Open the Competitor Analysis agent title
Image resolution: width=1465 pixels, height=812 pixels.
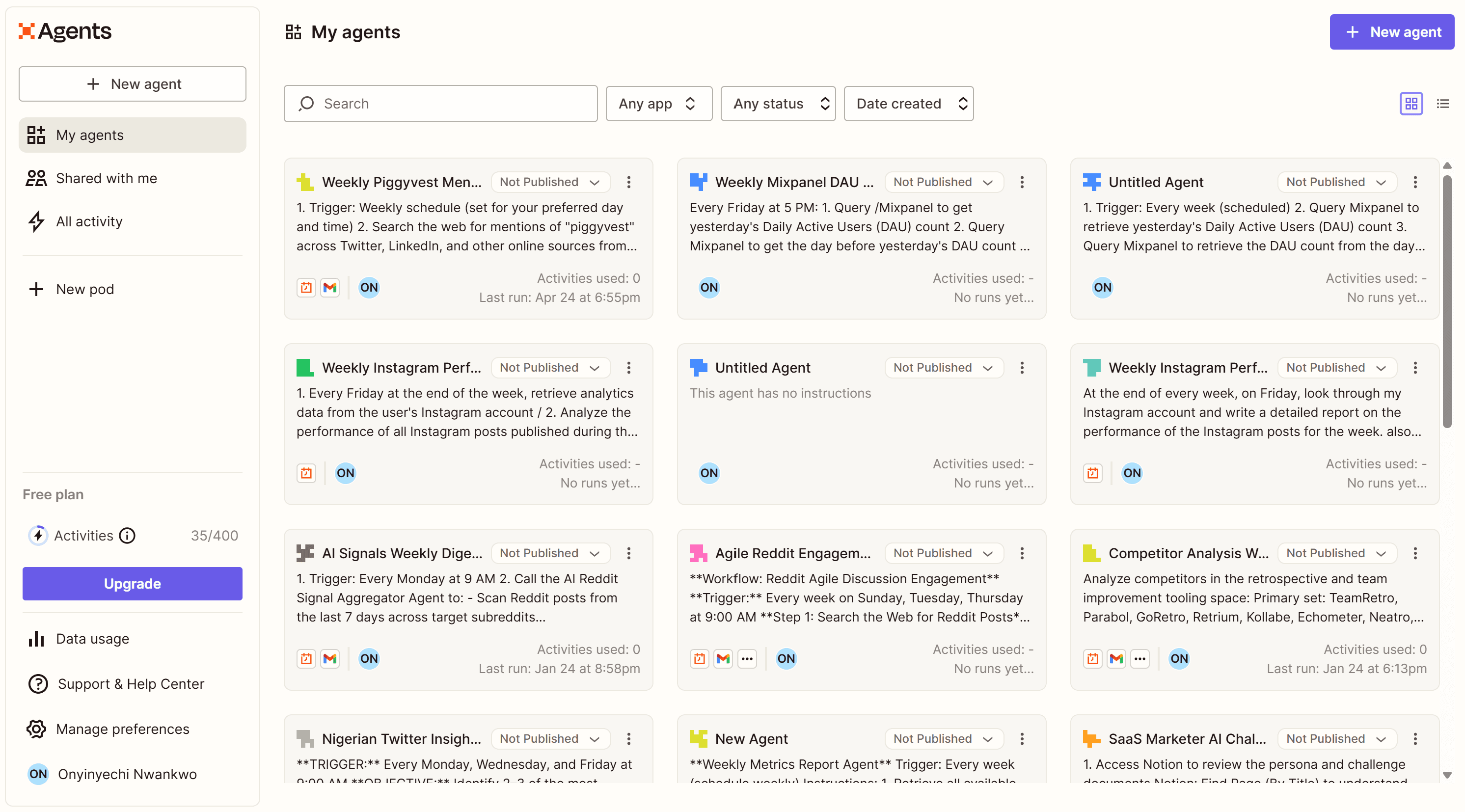pyautogui.click(x=1188, y=553)
